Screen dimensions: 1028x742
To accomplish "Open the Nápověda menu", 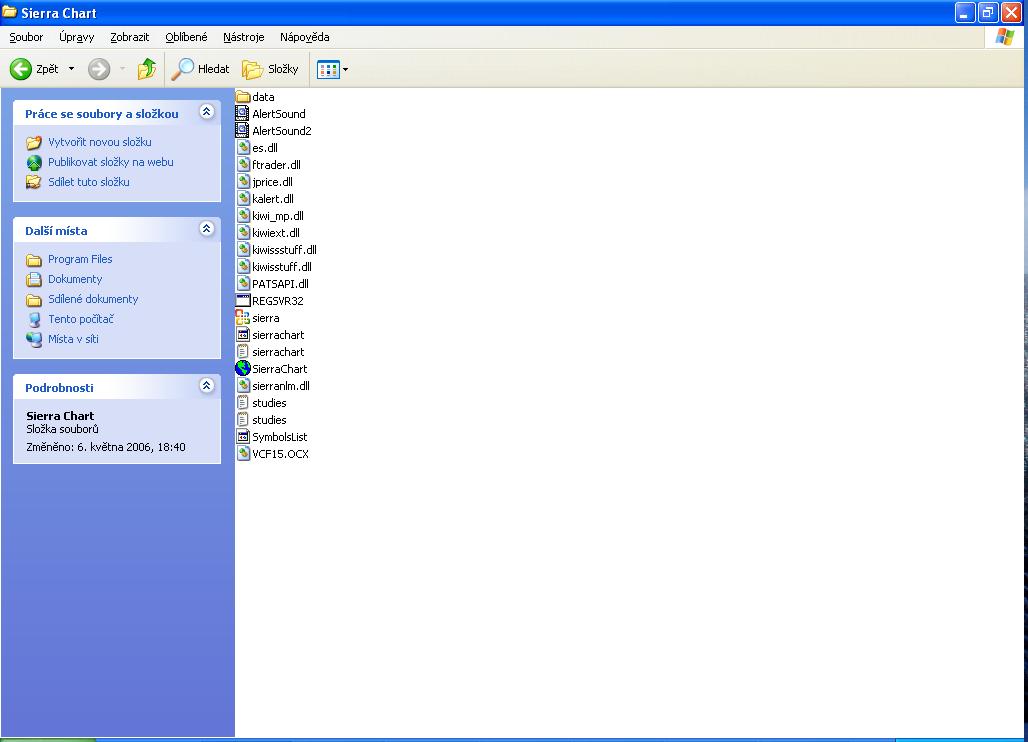I will point(305,37).
